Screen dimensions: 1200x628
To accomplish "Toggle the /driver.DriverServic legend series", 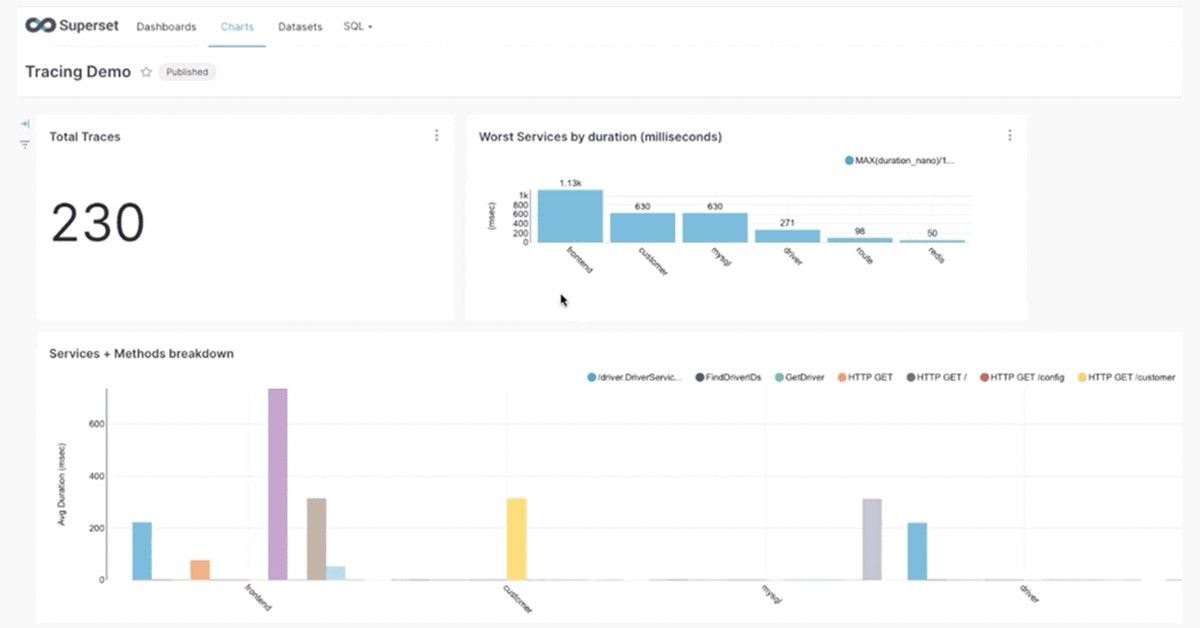I will click(x=637, y=377).
